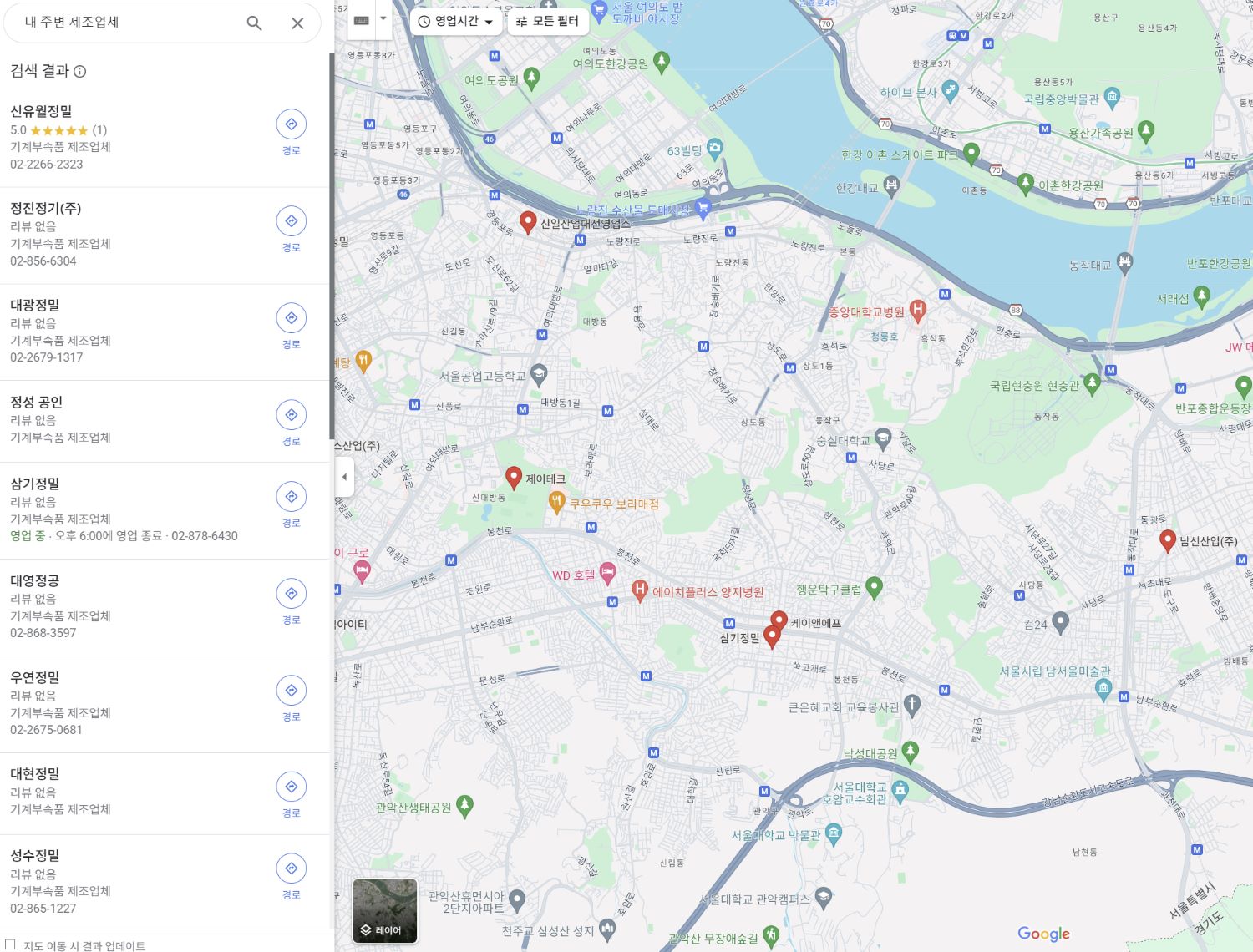Click the 신일산업대전영업소 red map pin
The width and height of the screenshot is (1253, 952).
tap(527, 222)
